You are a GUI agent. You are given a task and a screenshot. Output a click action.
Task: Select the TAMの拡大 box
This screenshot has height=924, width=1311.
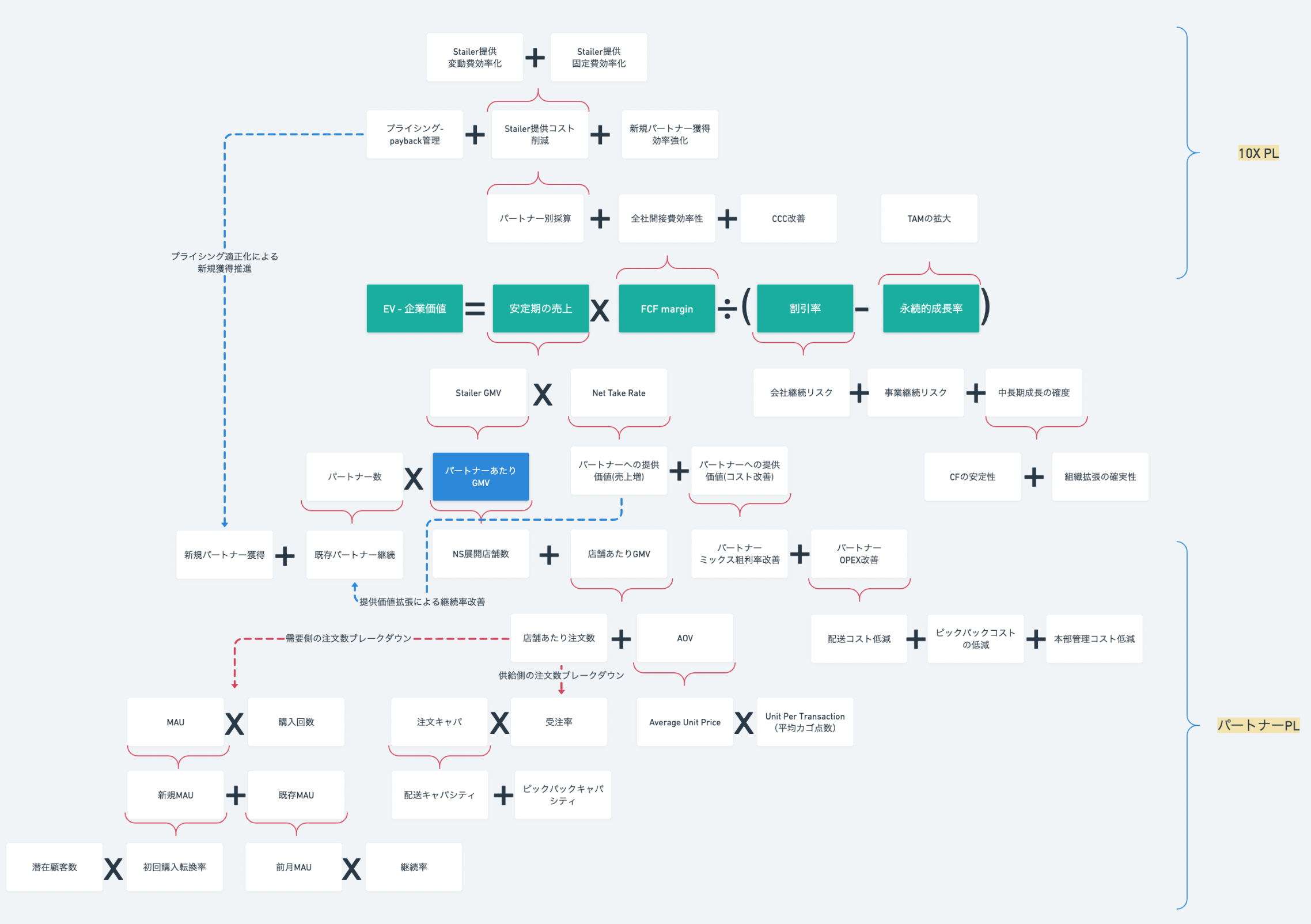coord(929,218)
